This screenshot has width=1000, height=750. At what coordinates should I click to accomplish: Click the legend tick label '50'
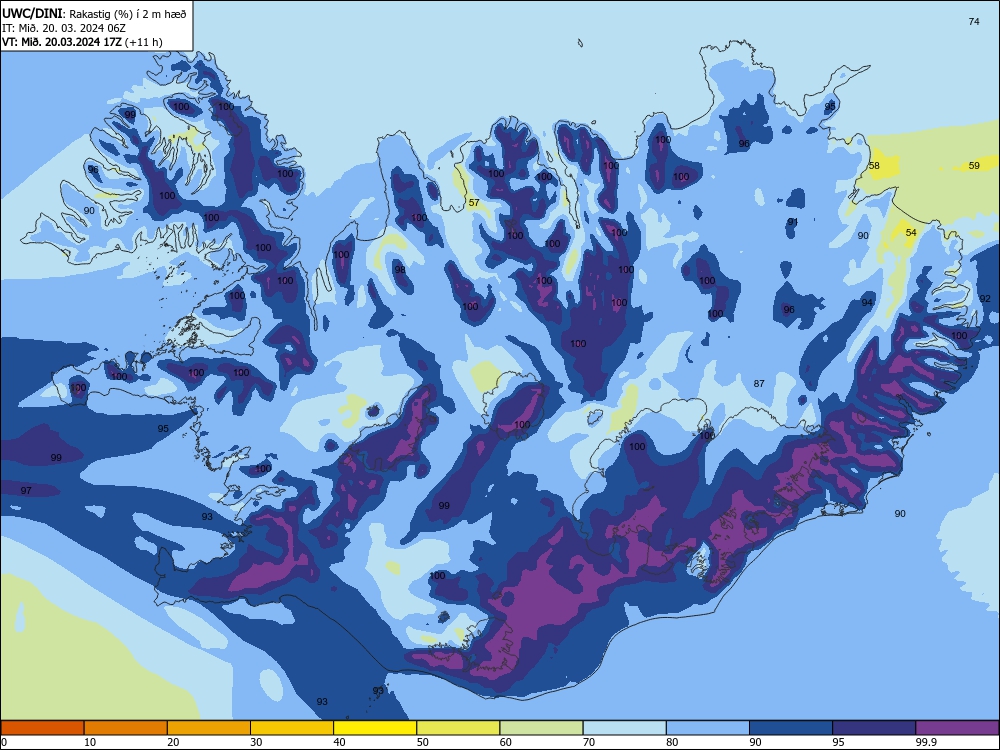pos(423,742)
